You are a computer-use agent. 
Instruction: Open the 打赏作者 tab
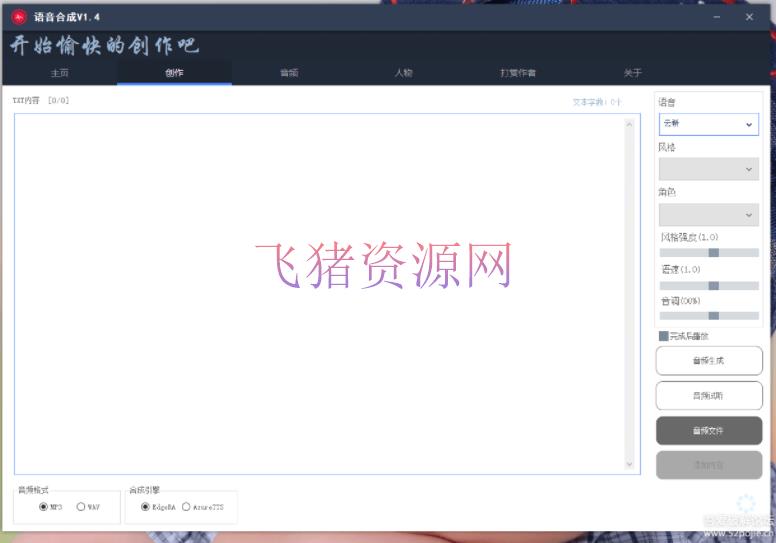[518, 73]
